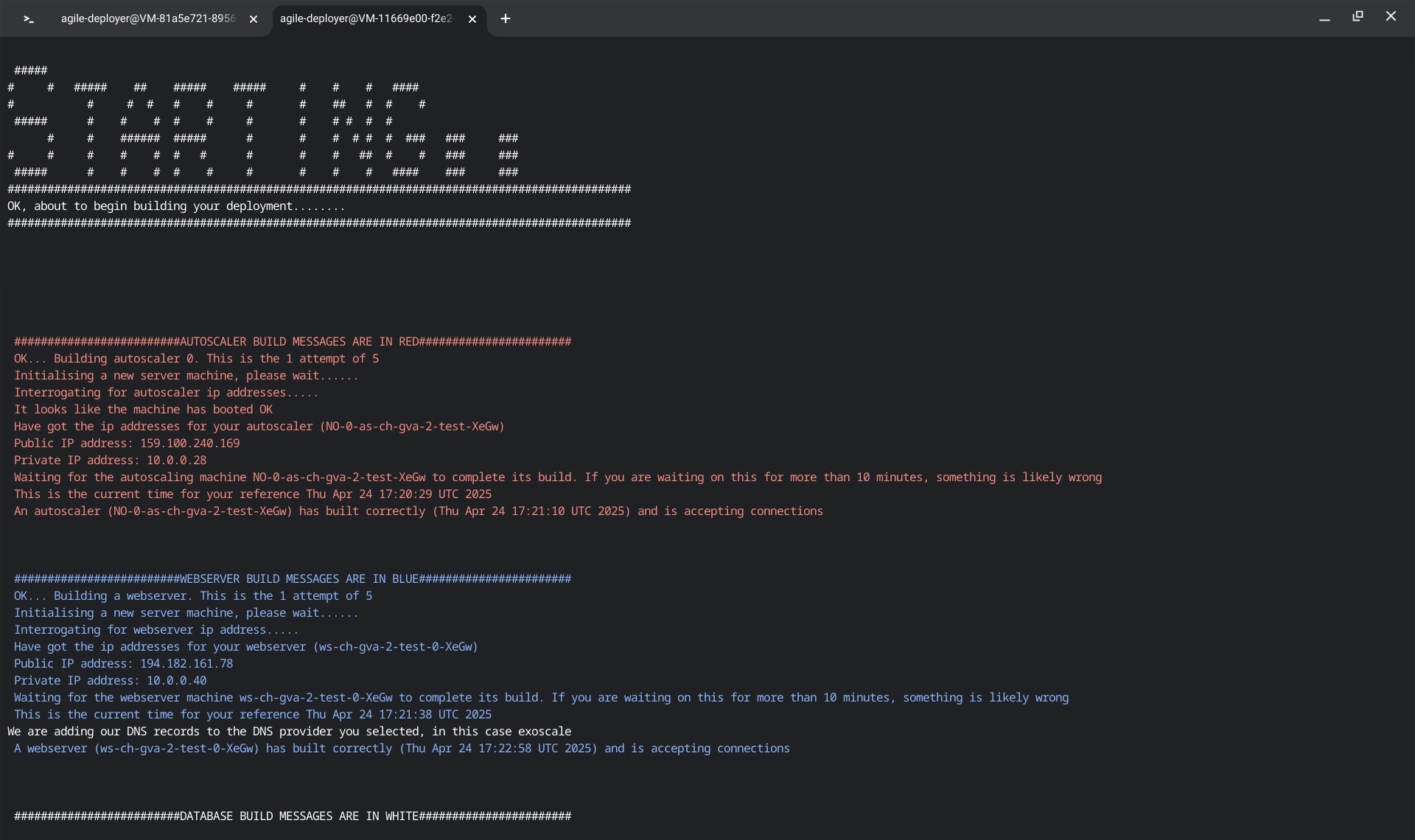The image size is (1415, 840).
Task: Click the webserver public IP 194.182.161.78
Action: pyautogui.click(x=186, y=664)
